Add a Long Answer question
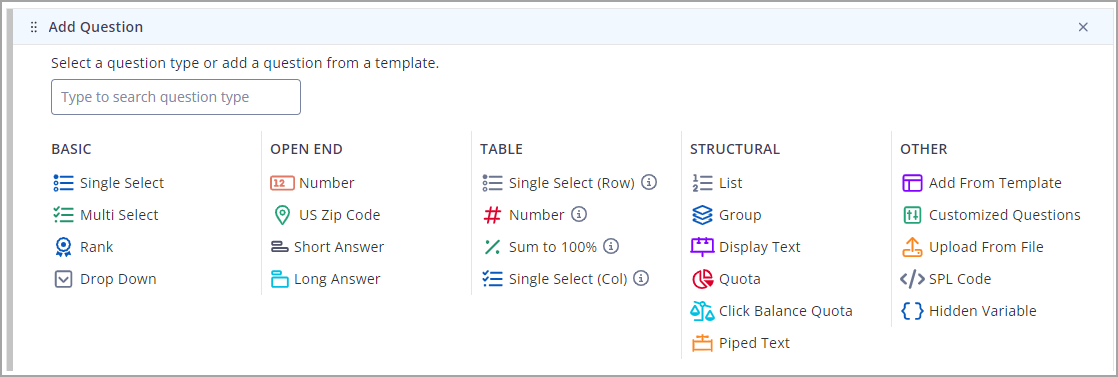 [x=325, y=279]
